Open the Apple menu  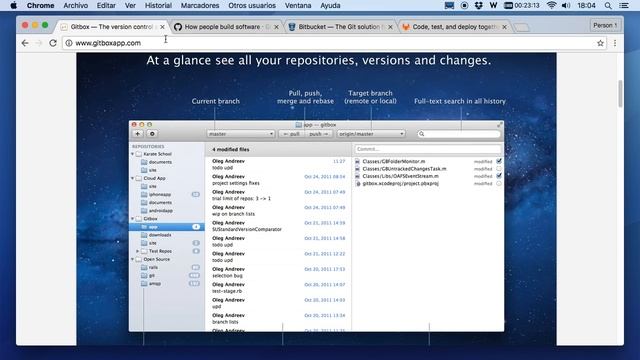13,5
